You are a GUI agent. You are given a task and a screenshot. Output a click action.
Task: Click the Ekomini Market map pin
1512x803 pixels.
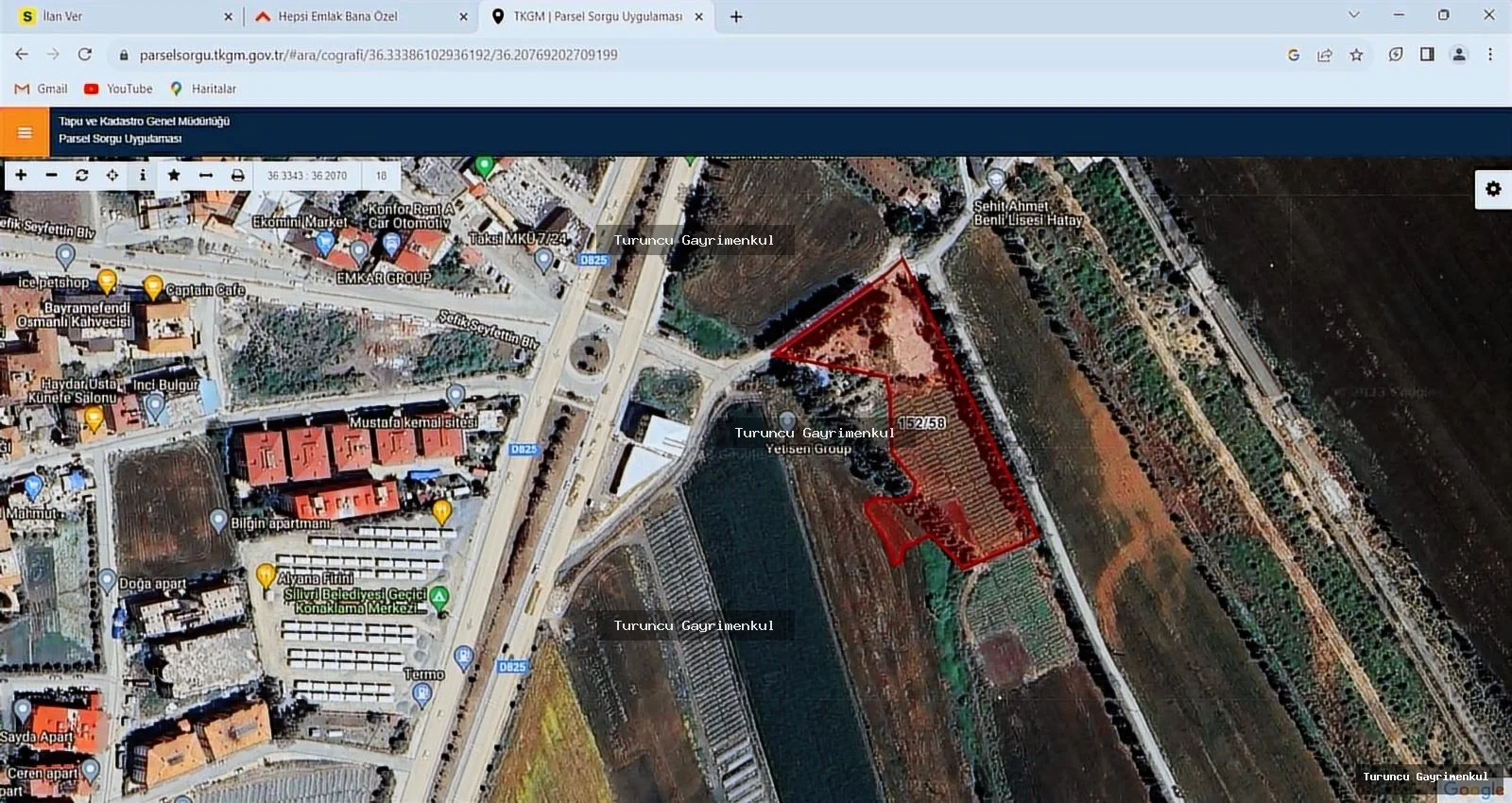tap(324, 242)
